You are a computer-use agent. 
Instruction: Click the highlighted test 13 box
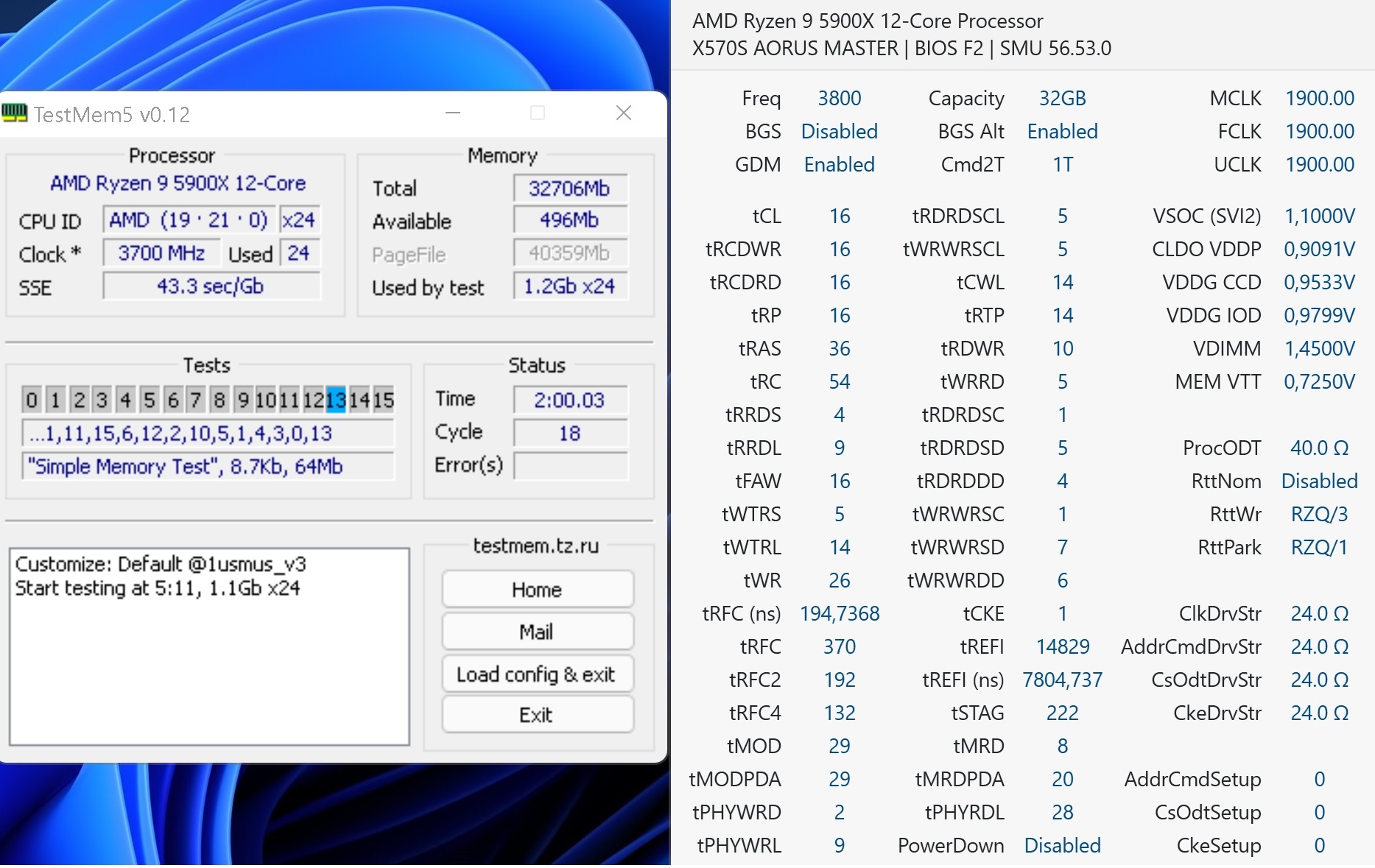pos(336,400)
